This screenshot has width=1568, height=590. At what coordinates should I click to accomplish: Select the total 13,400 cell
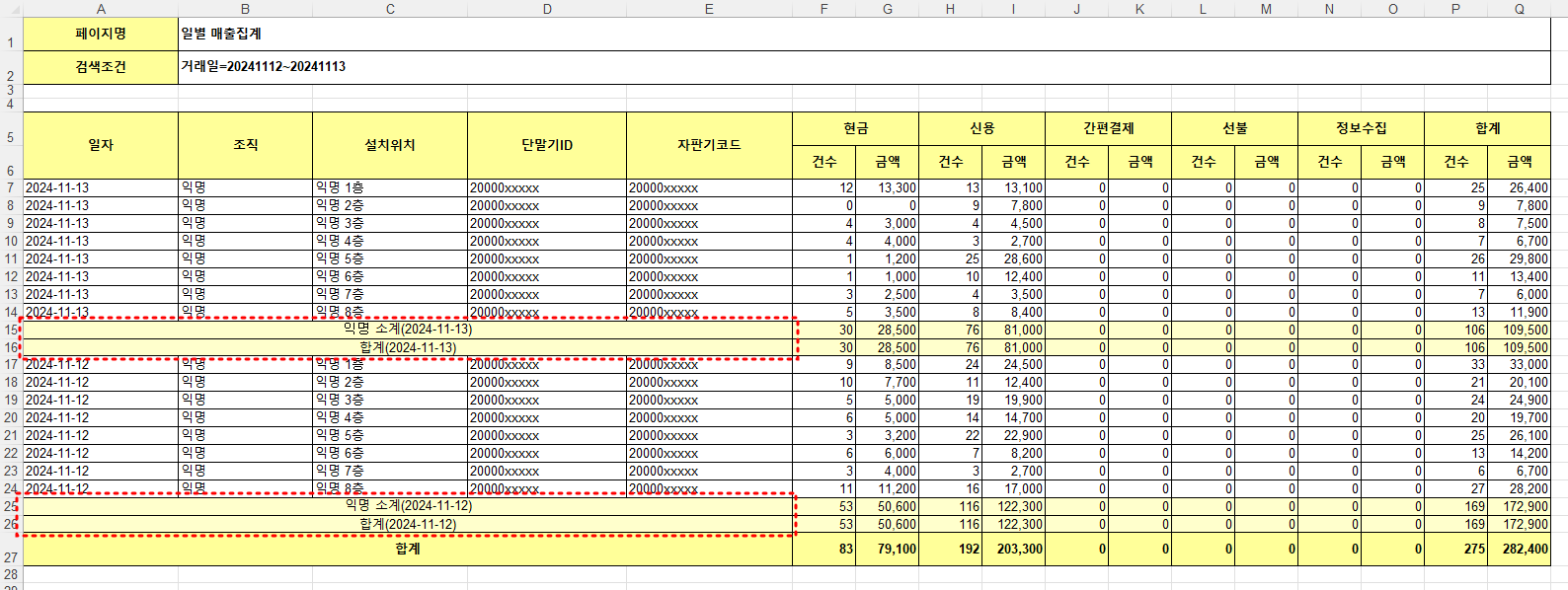tap(1520, 276)
